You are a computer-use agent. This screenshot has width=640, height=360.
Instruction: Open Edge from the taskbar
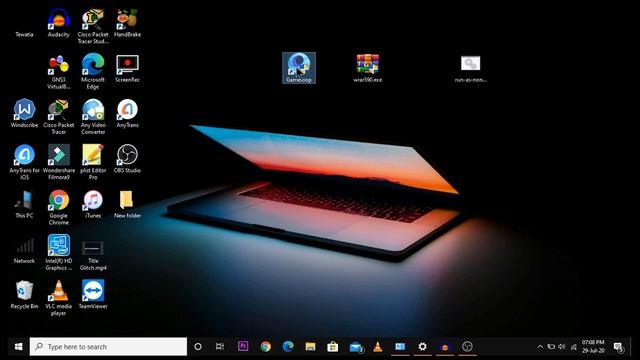(x=288, y=347)
